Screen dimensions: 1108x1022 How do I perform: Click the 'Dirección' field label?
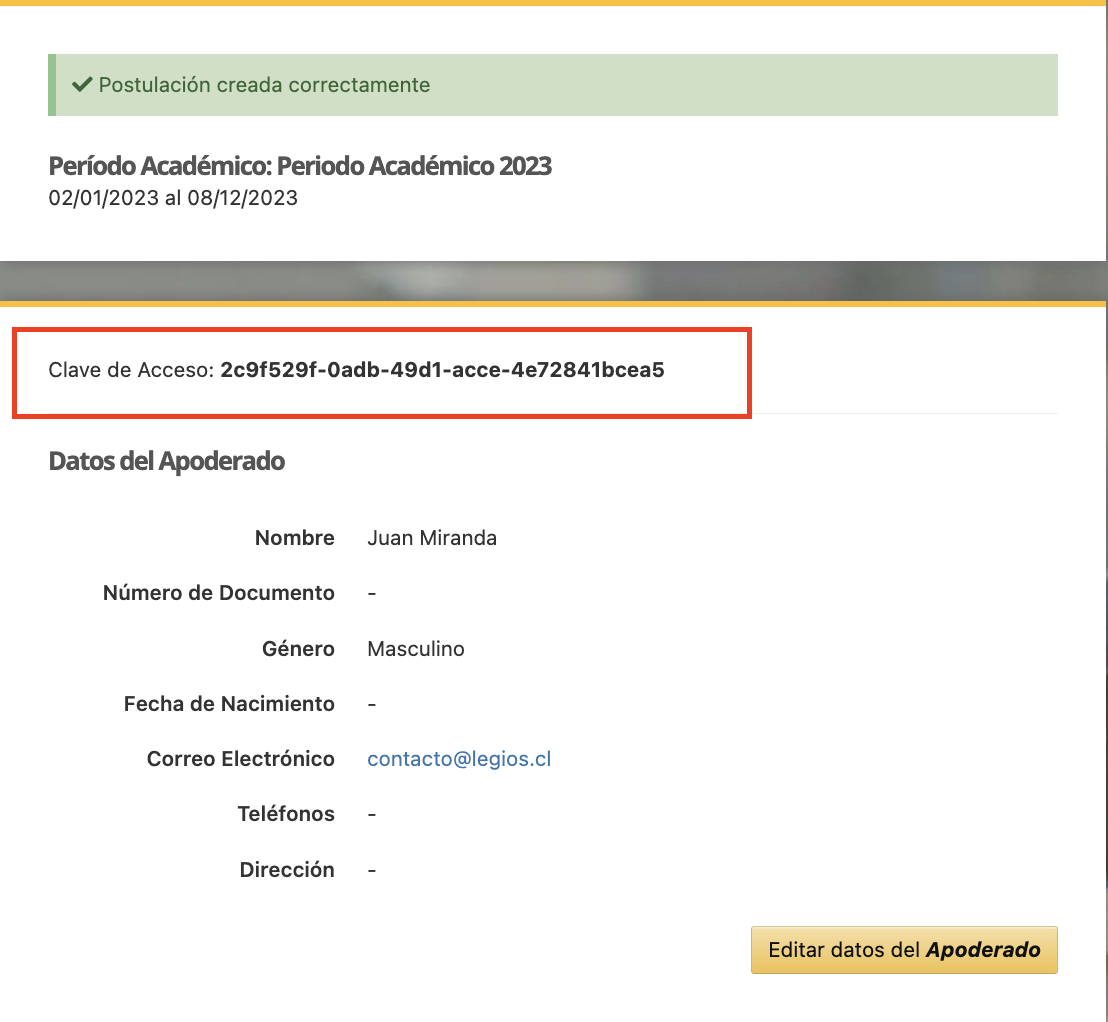tap(287, 870)
